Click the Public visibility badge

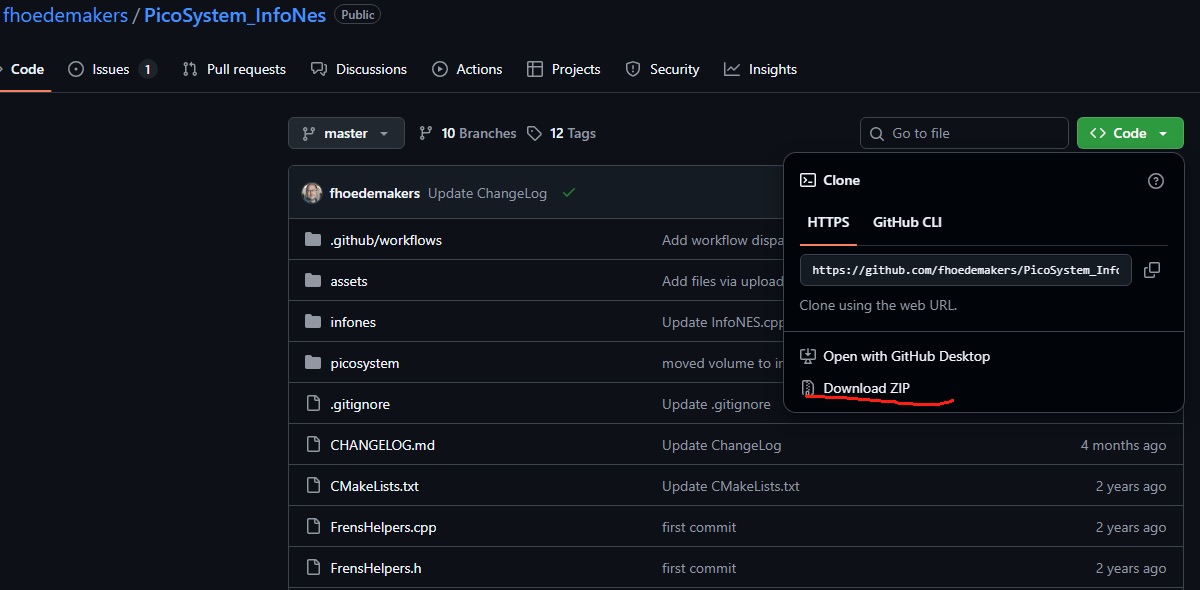(357, 15)
